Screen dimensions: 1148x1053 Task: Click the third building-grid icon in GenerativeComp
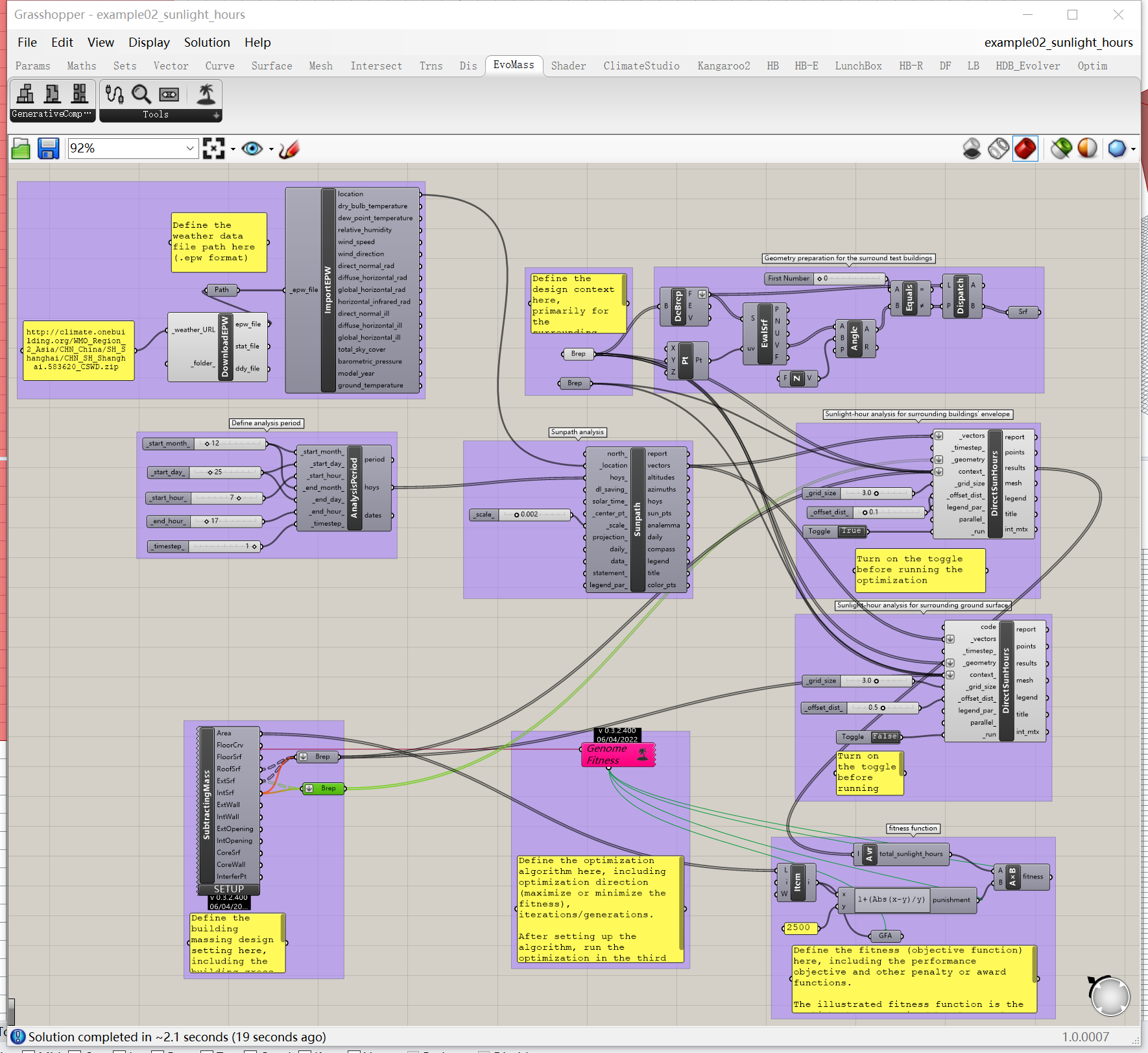click(80, 94)
